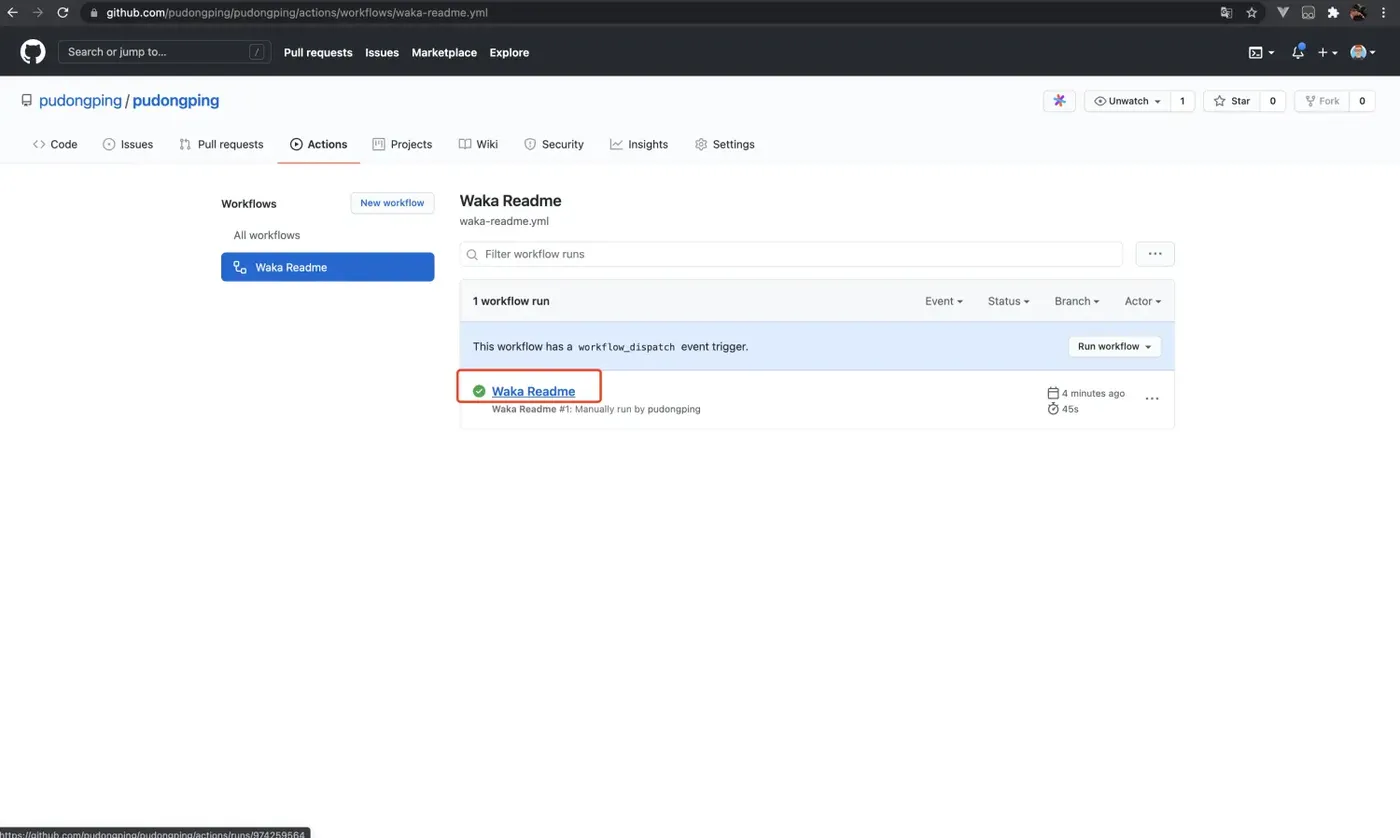This screenshot has width=1400, height=838.
Task: Switch to the Settings tab
Action: 725,144
